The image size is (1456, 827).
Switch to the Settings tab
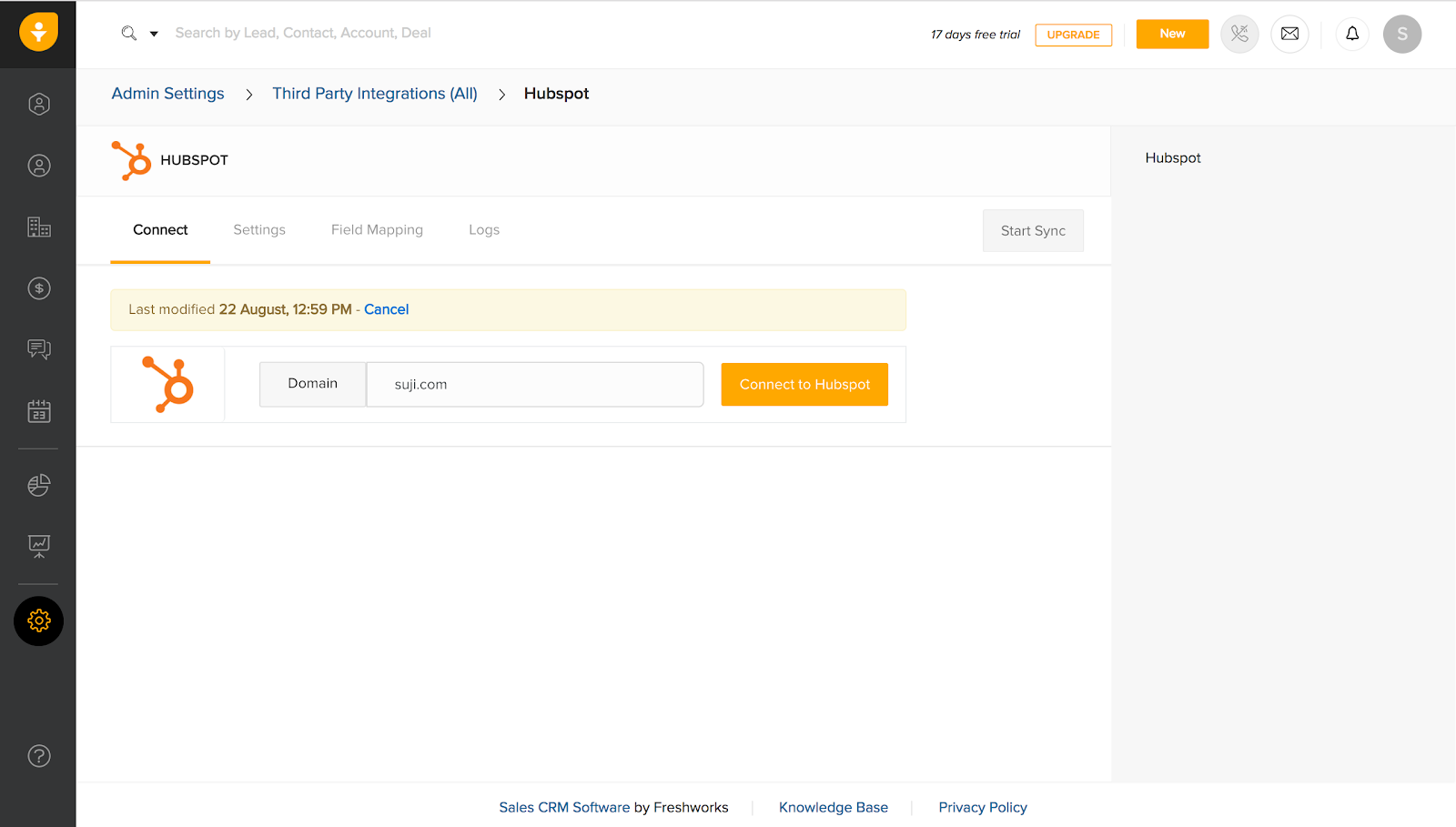[259, 230]
